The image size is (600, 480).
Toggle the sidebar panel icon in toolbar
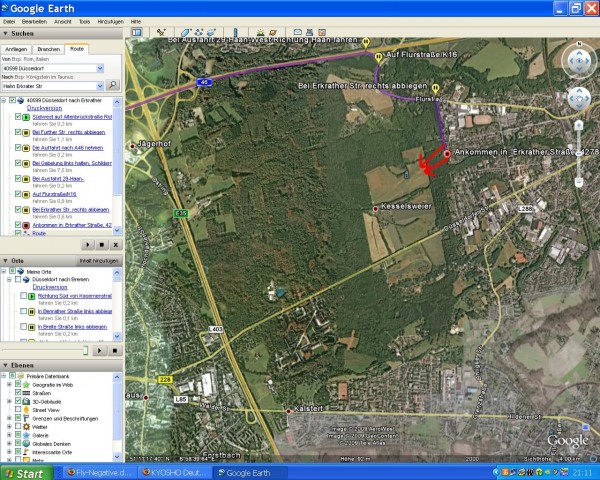pyautogui.click(x=135, y=33)
